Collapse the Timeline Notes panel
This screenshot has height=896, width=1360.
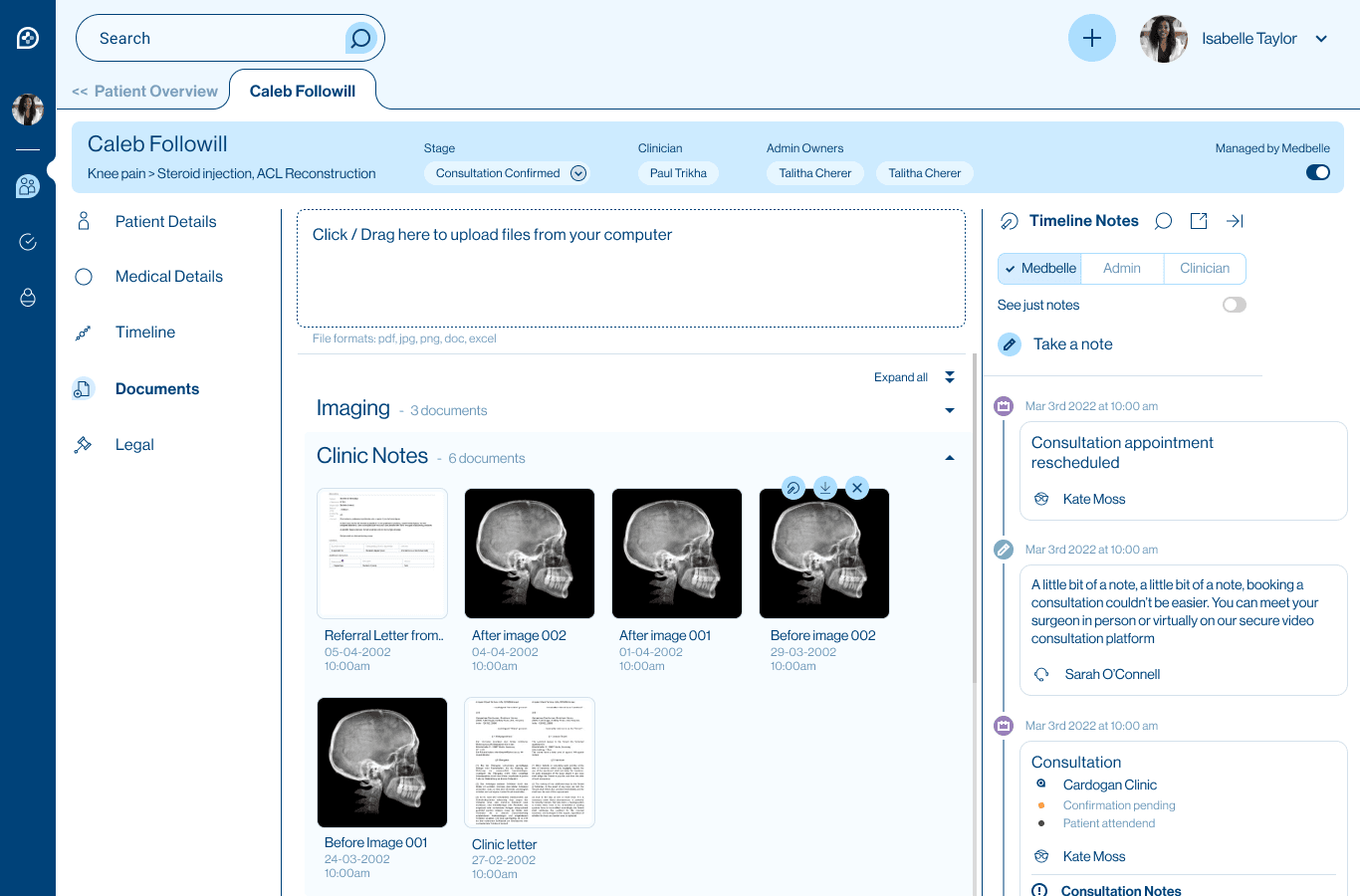click(1235, 221)
